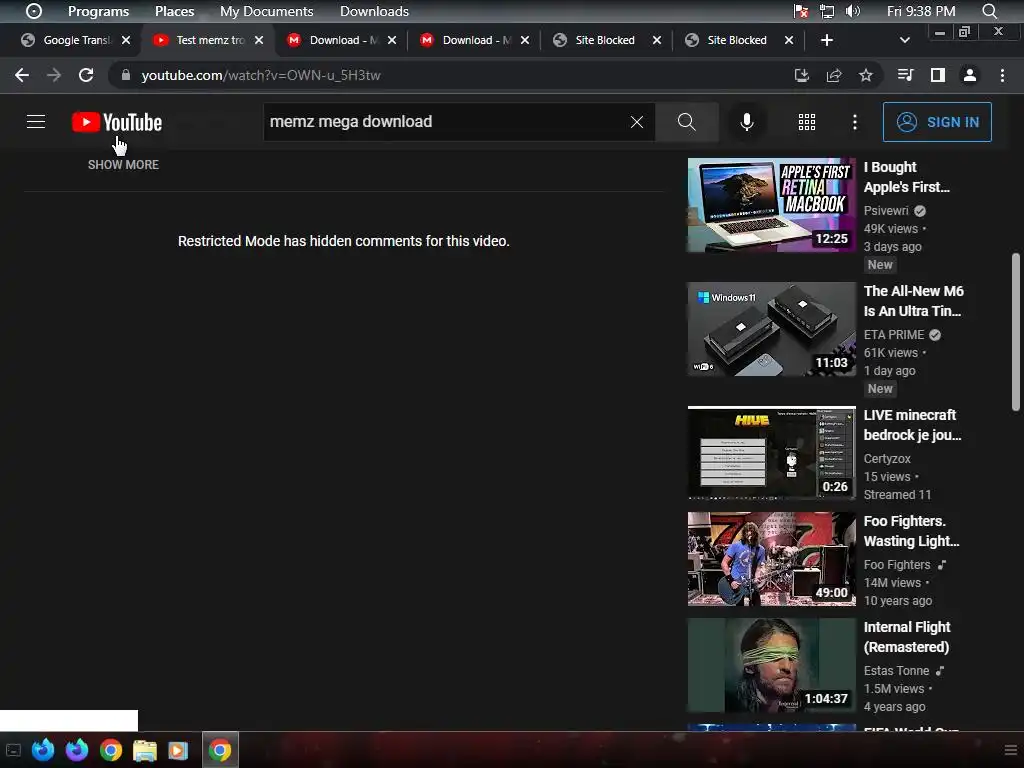Open ETA PRIME channel name
Viewport: 1024px width, 768px height.
pos(893,334)
